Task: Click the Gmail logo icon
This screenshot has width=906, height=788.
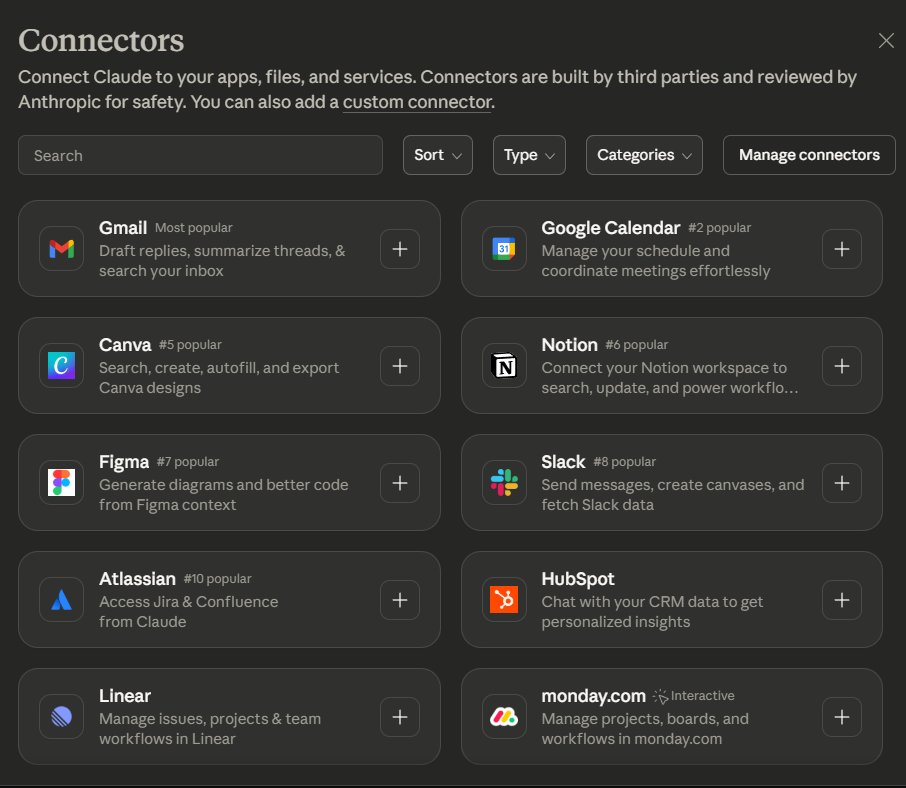Action: coord(61,249)
